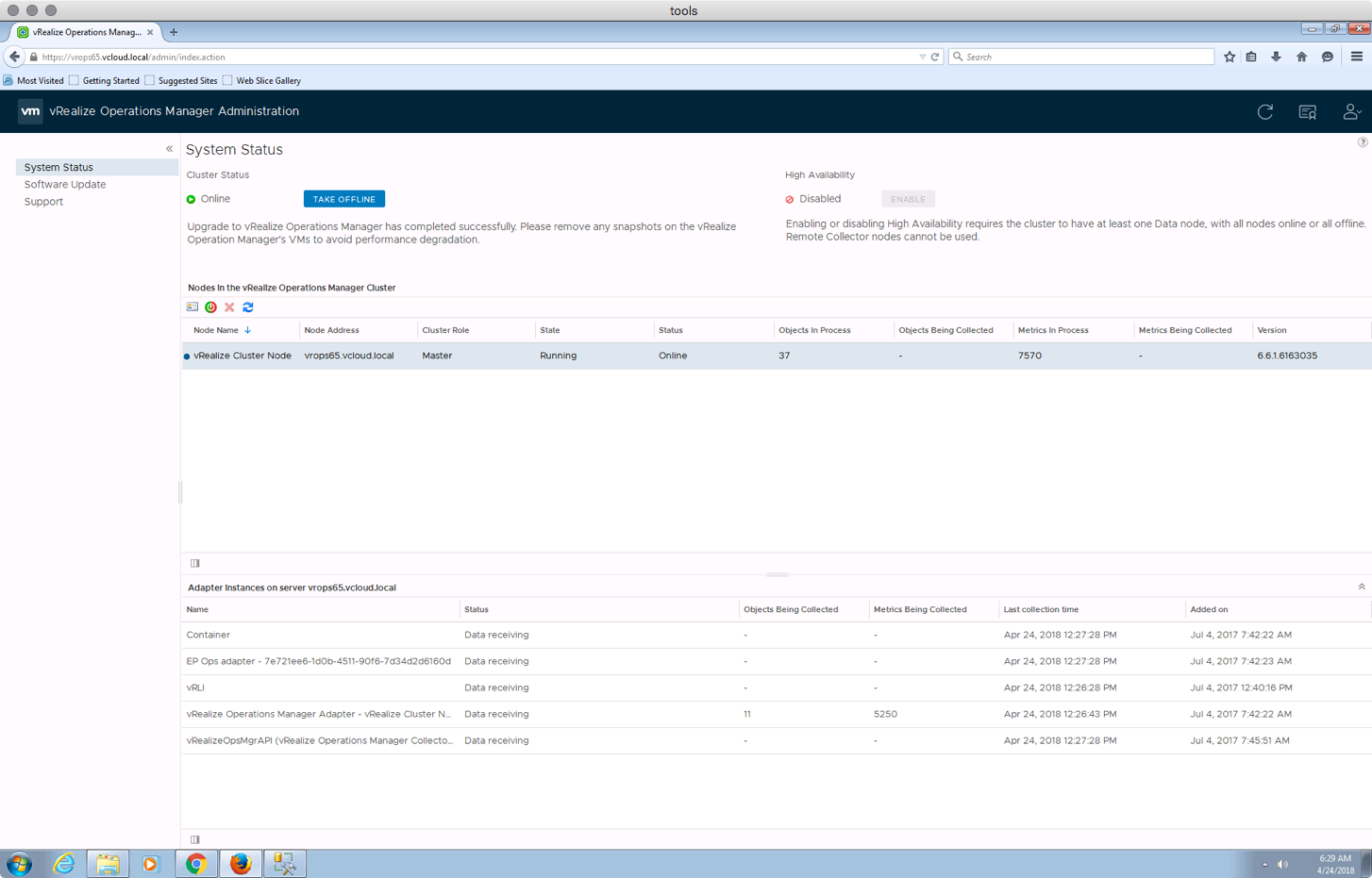Click Version column header

click(x=1272, y=330)
